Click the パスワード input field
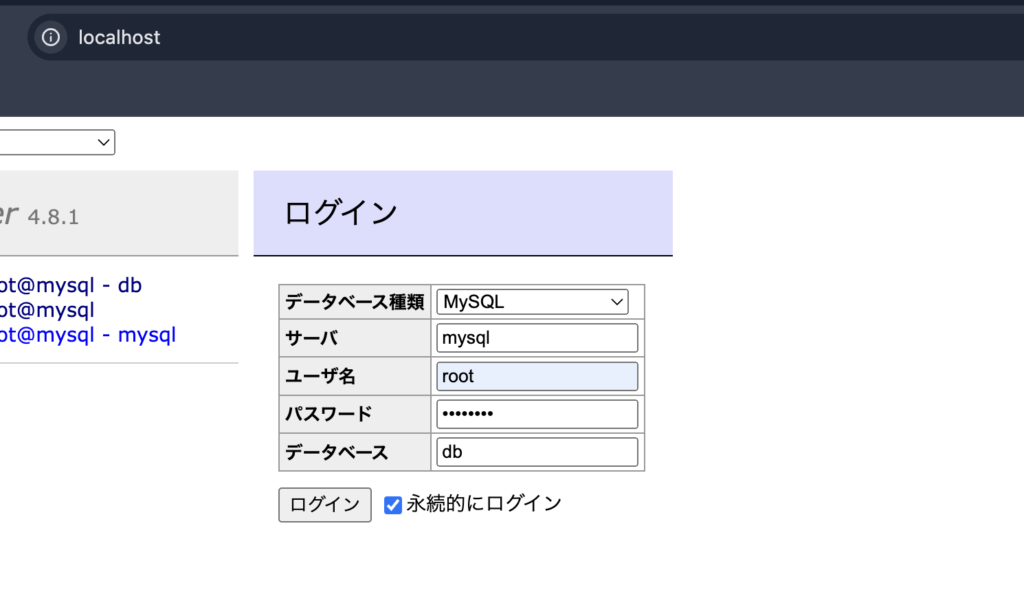 tap(537, 414)
